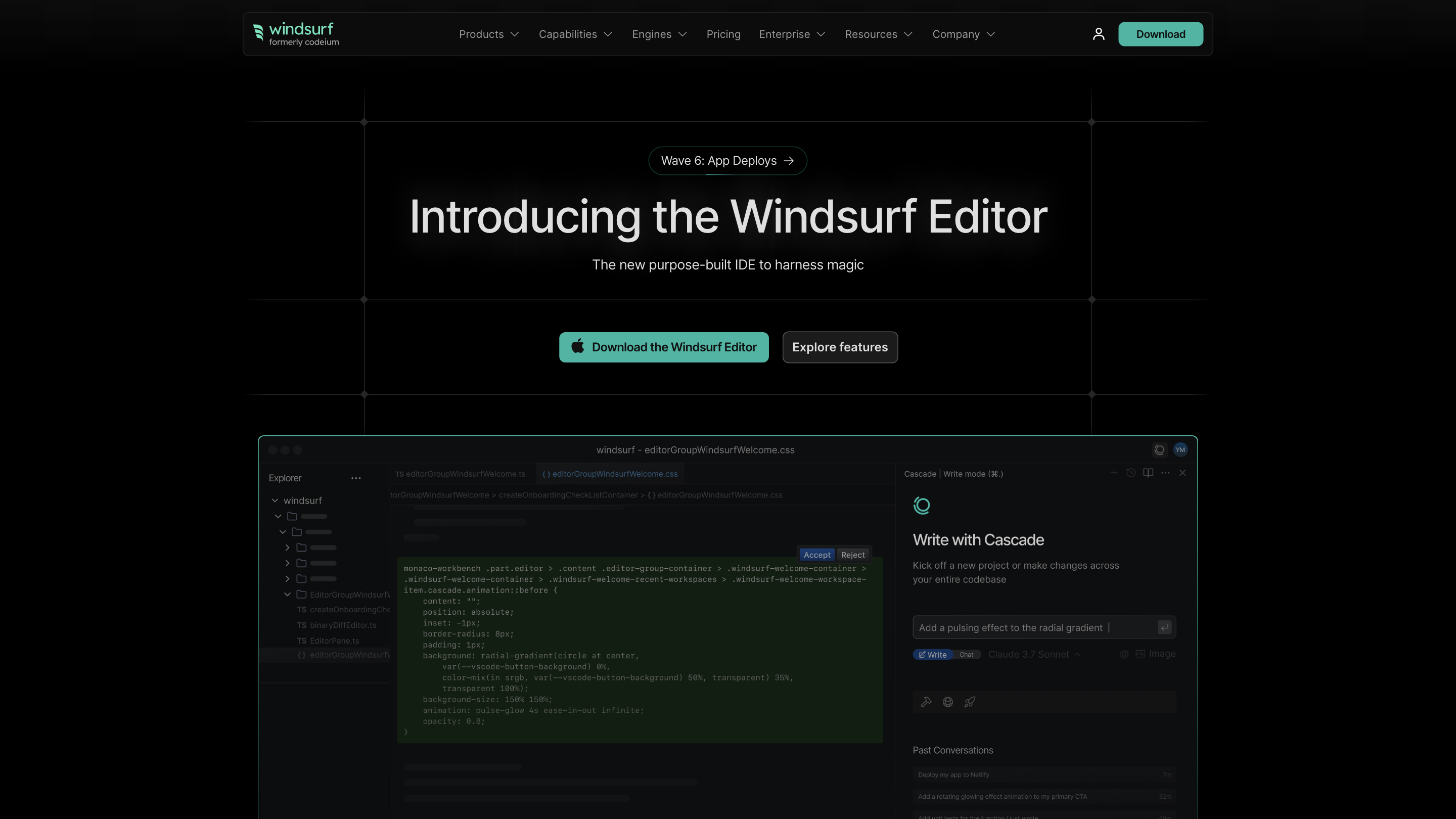Image resolution: width=1456 pixels, height=819 pixels.
Task: Open the Products dropdown menu
Action: coord(488,34)
